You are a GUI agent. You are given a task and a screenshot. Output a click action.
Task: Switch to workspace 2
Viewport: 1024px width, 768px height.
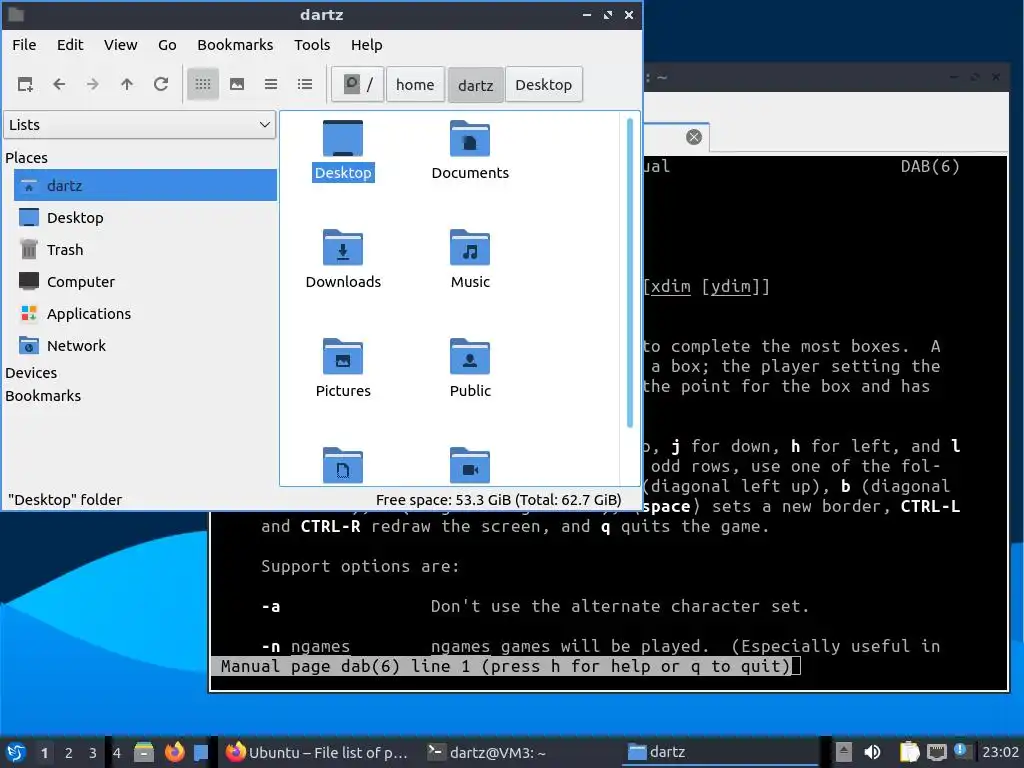click(x=69, y=753)
